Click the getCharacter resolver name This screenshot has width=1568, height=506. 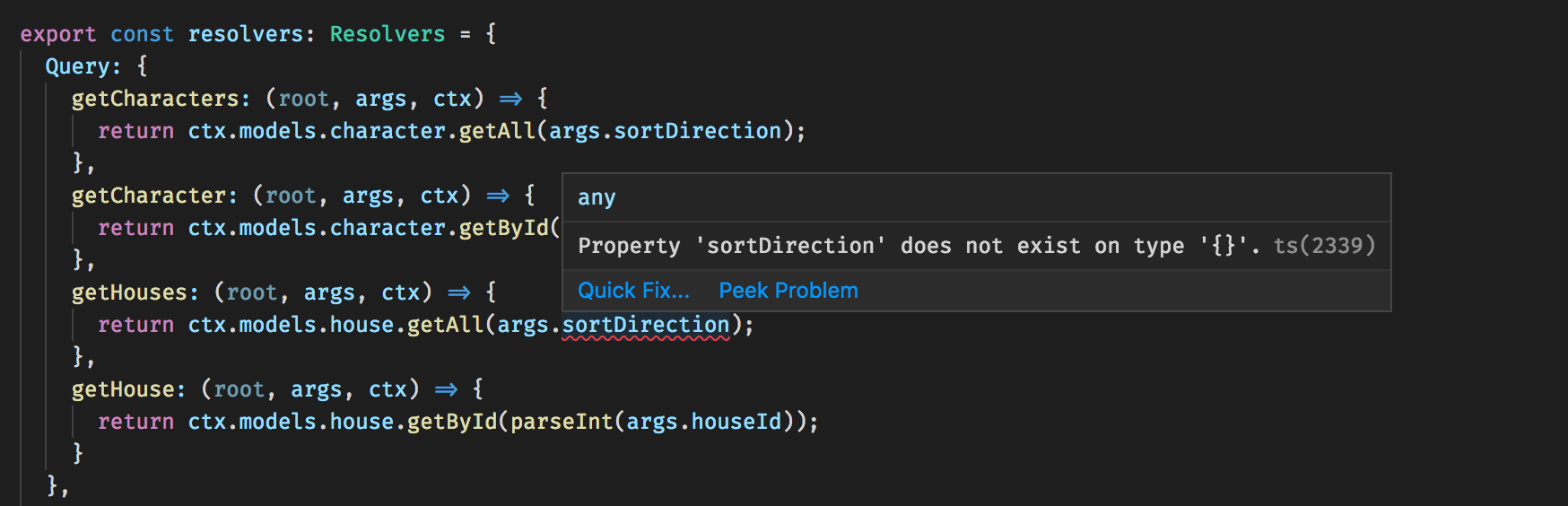pyautogui.click(x=149, y=196)
